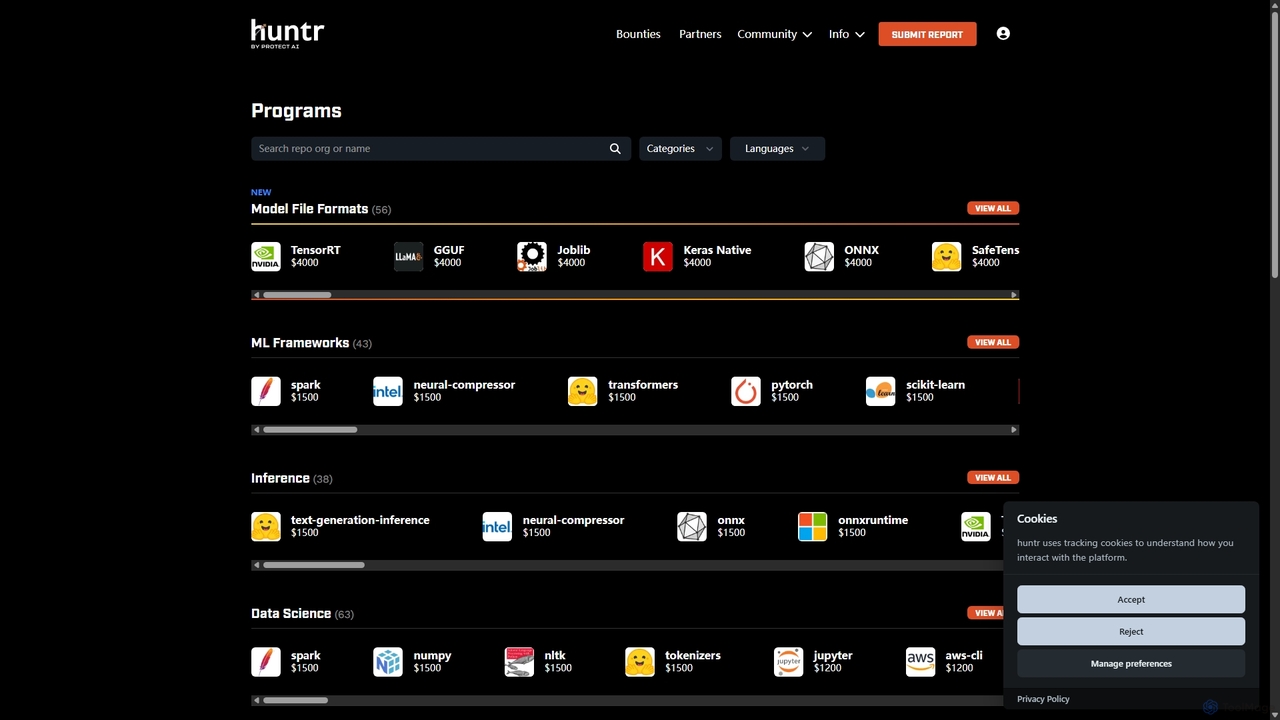The width and height of the screenshot is (1280, 720).
Task: Click the Inference row horizontal scrollbar thumb
Action: click(x=314, y=565)
